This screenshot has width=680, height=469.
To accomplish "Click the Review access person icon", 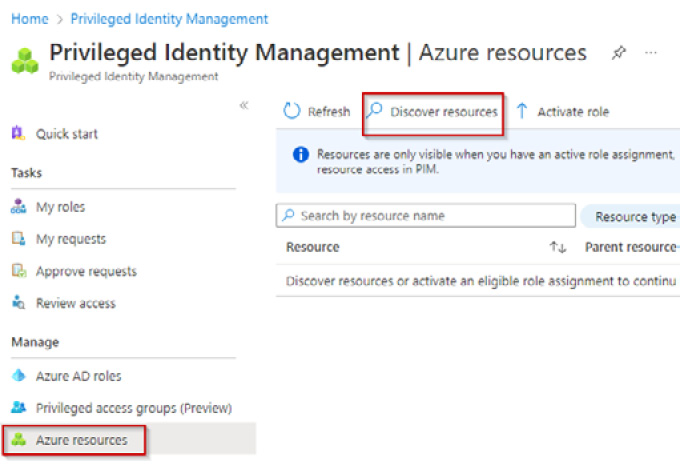I will (18, 302).
